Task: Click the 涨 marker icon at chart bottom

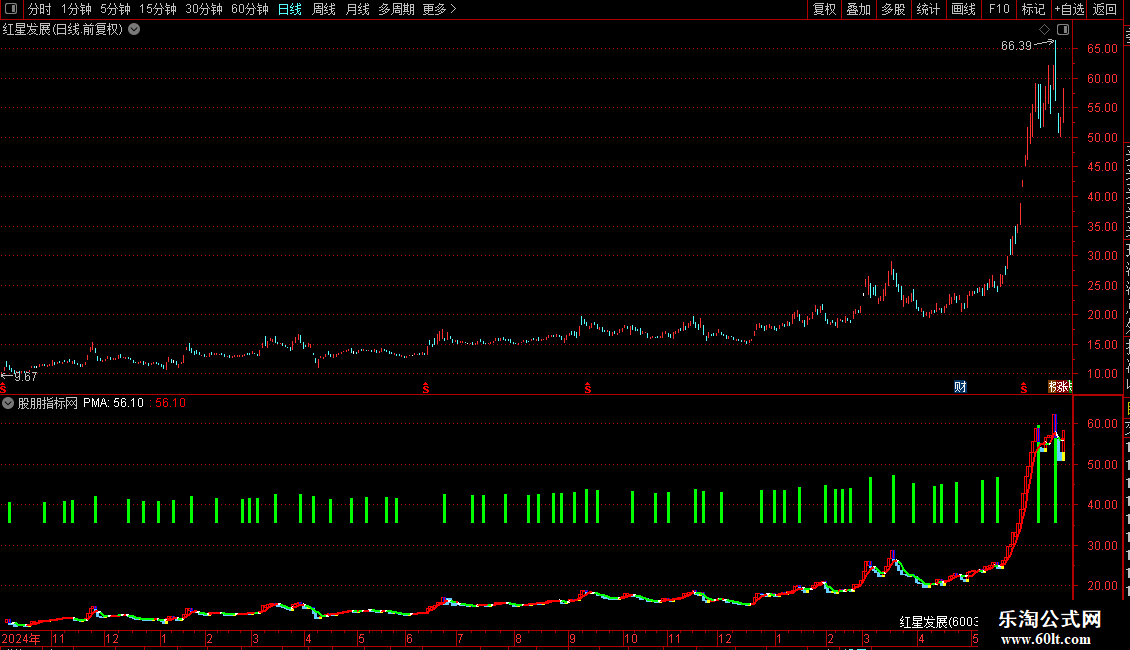Action: click(x=1060, y=387)
